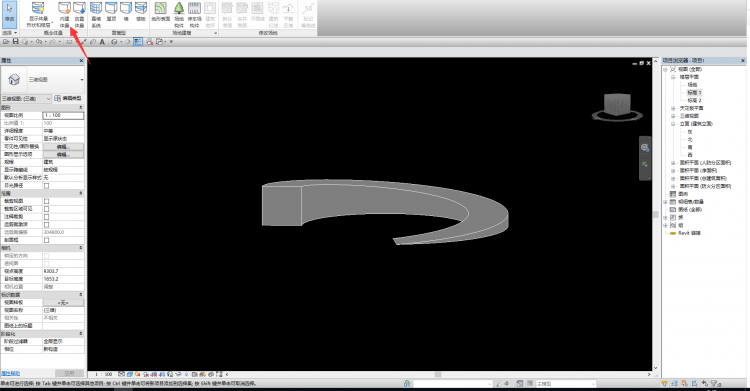Save project with the floppy icon

pyautogui.click(x=15, y=42)
